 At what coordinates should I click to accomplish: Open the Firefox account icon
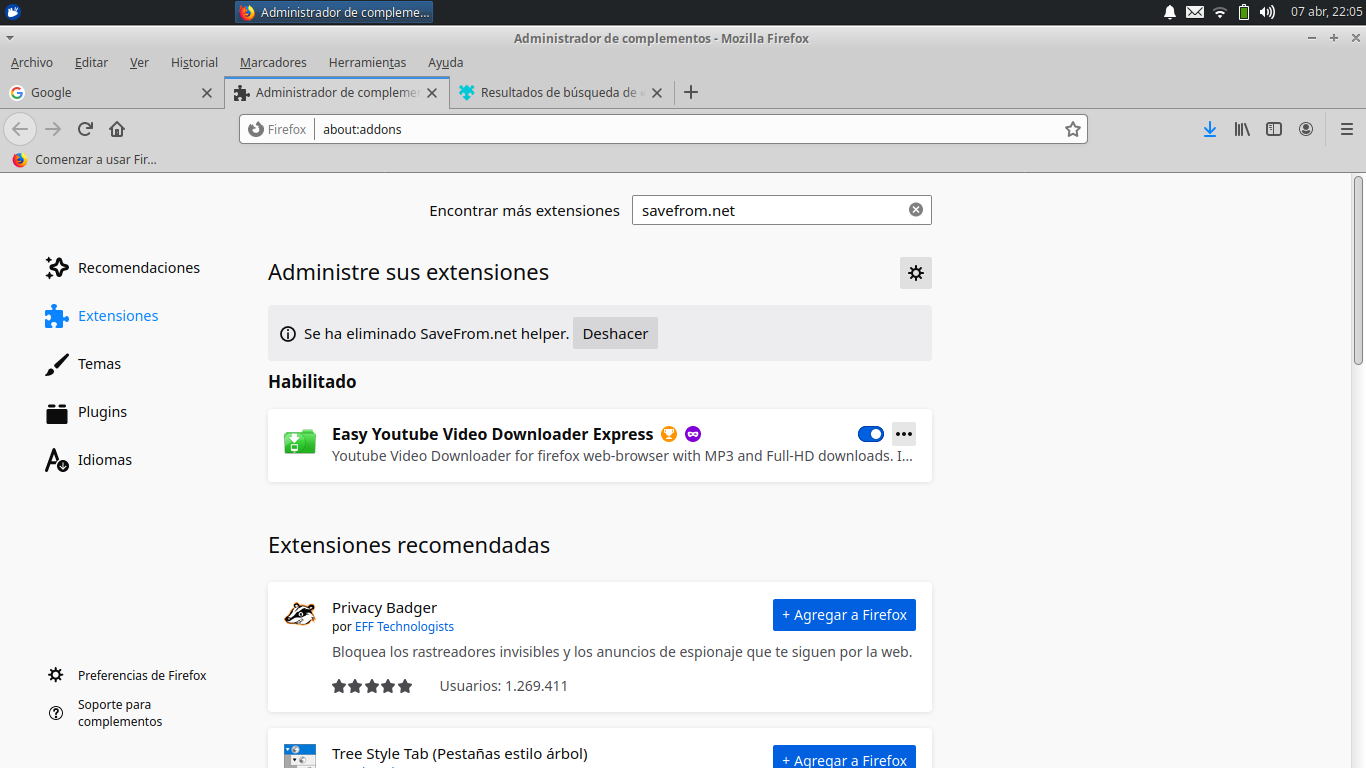click(1306, 129)
